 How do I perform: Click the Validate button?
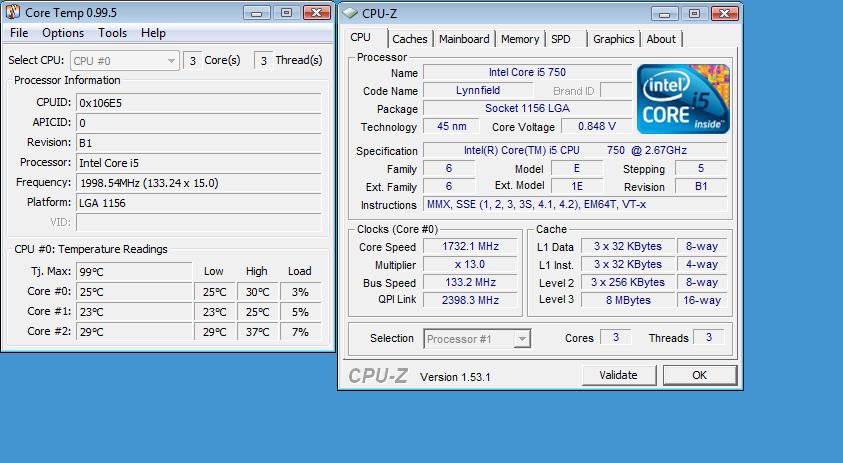click(619, 375)
